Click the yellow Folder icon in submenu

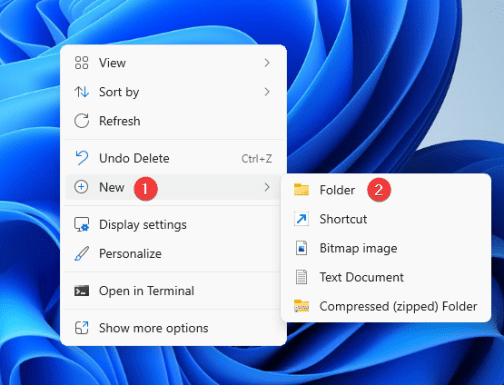click(x=301, y=190)
